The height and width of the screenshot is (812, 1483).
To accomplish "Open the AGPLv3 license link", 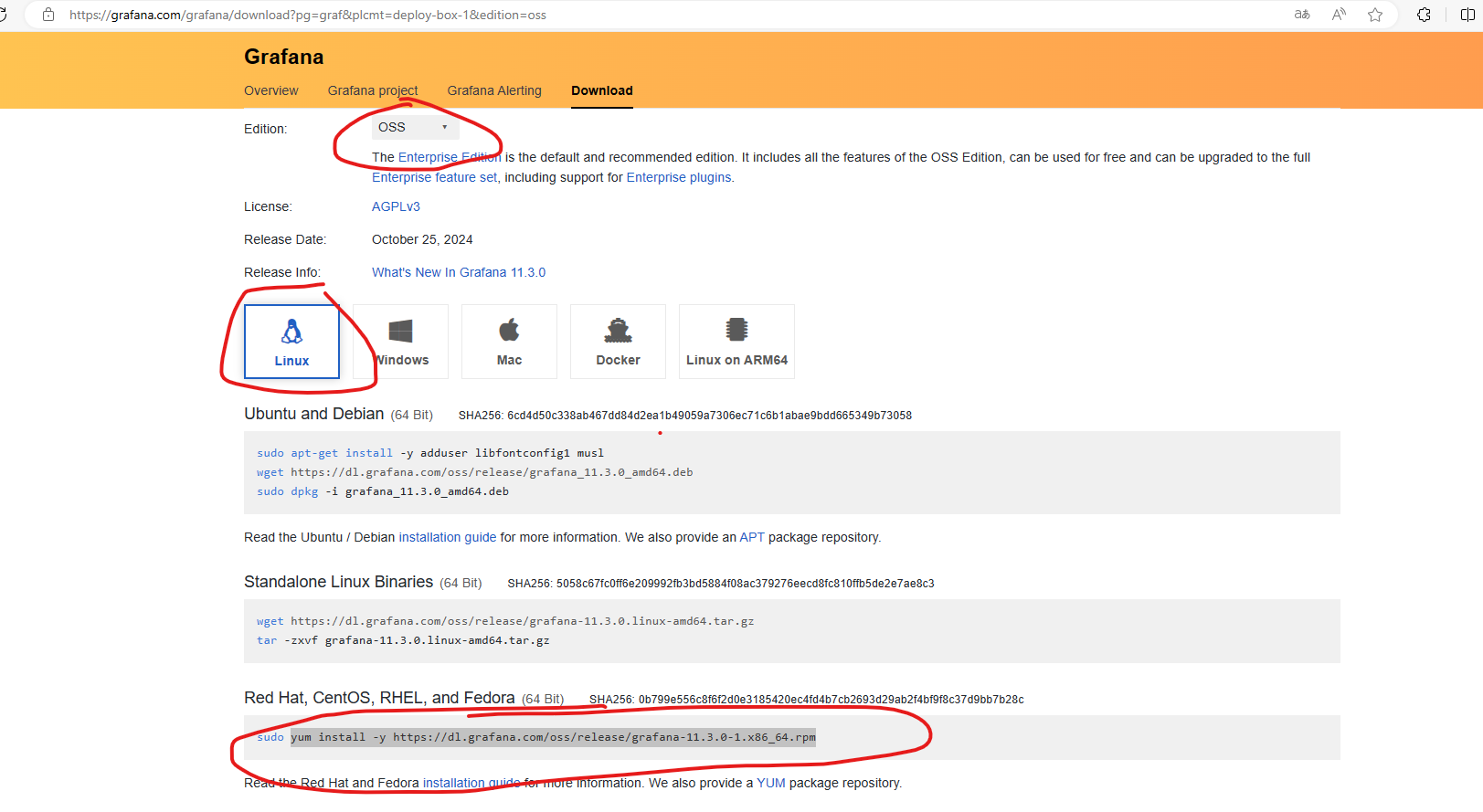I will pos(396,206).
